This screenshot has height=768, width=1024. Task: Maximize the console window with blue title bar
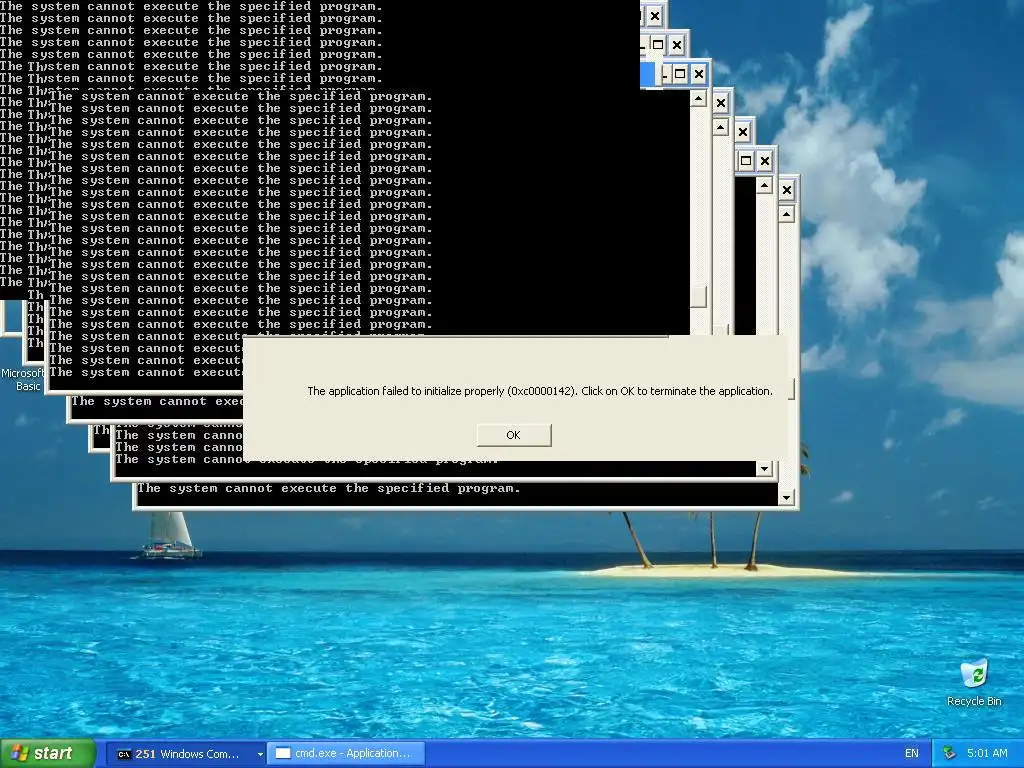(680, 74)
